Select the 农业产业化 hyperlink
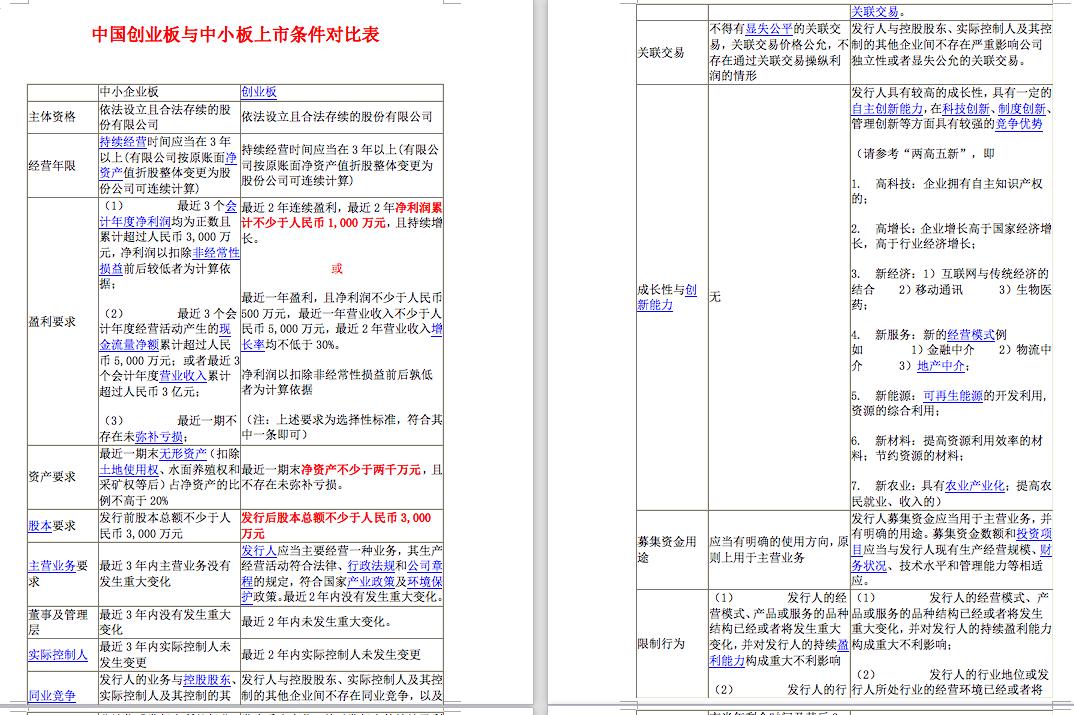 (x=974, y=483)
